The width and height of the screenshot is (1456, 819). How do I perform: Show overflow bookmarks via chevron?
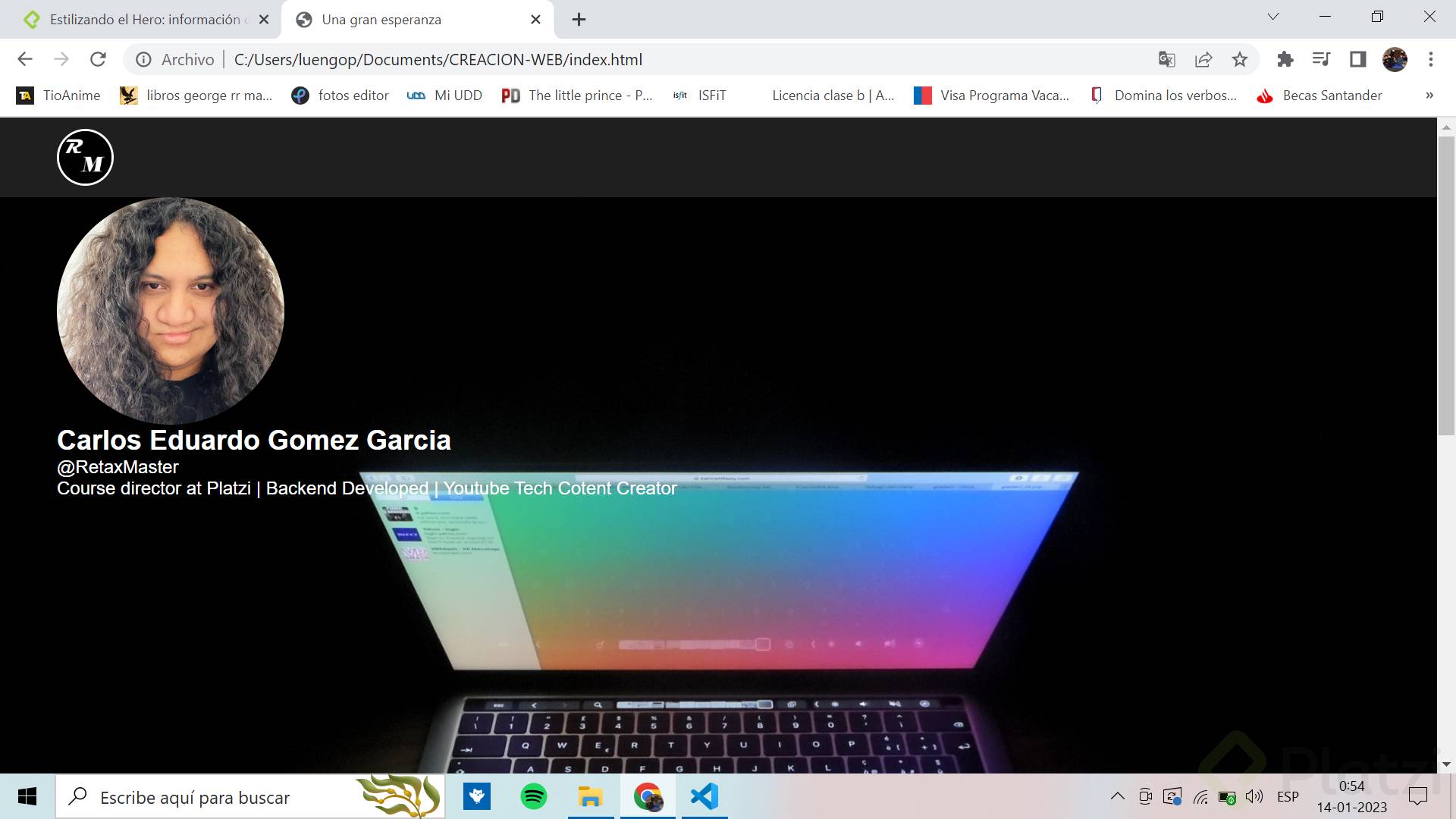click(1430, 96)
